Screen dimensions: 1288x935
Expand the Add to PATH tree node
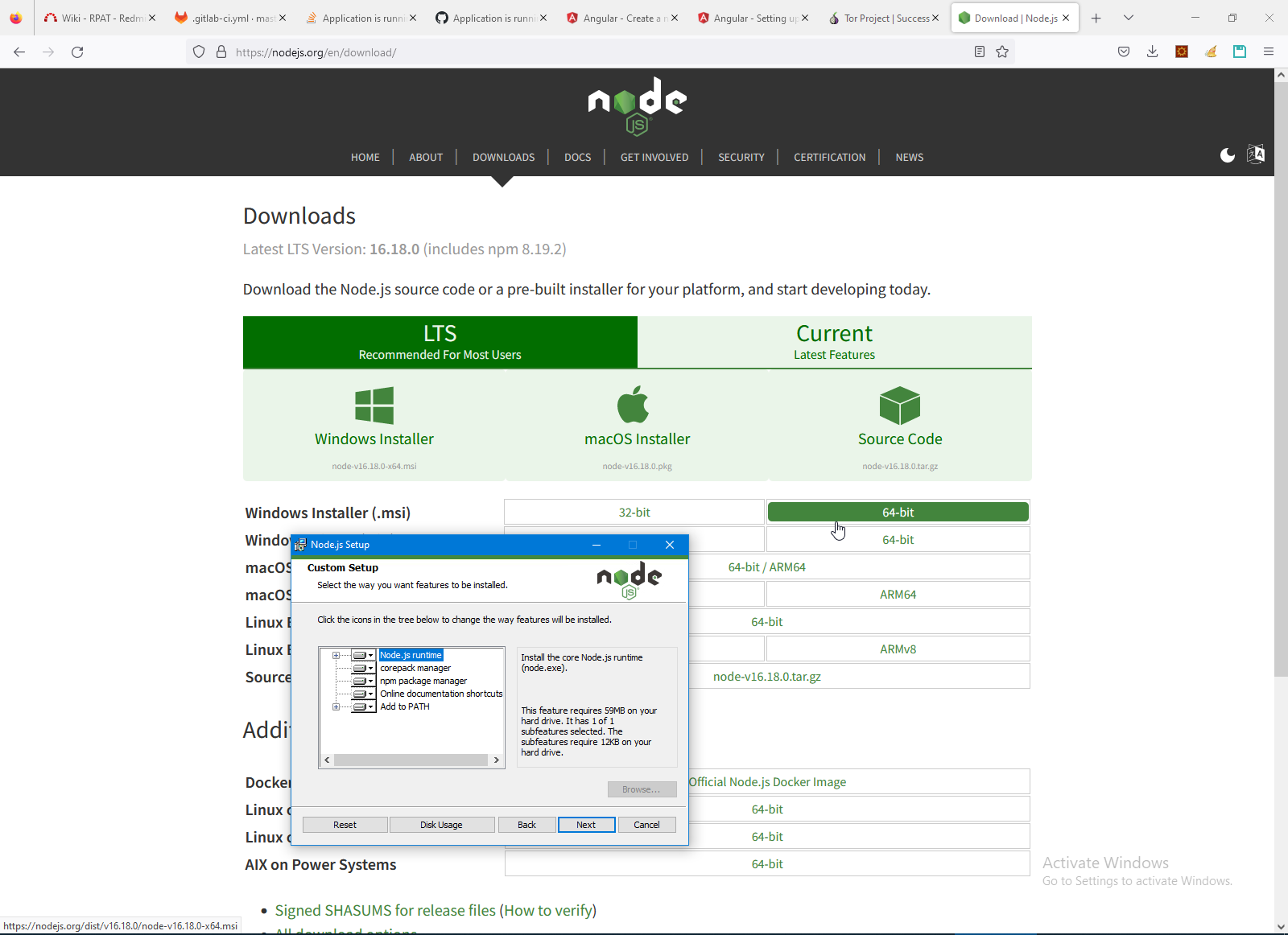[336, 707]
